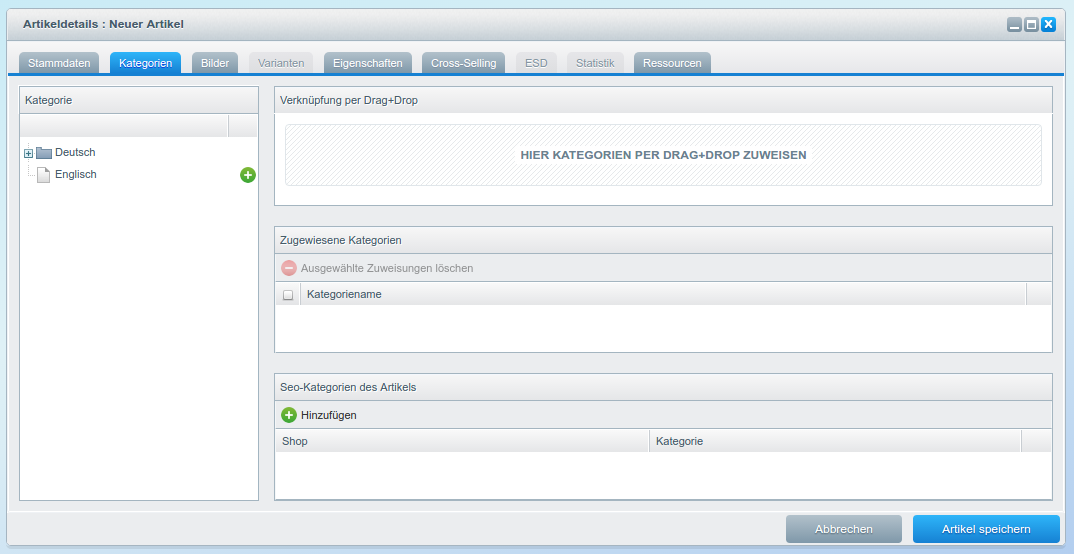Minimize the Artikeldetails window

point(1014,25)
